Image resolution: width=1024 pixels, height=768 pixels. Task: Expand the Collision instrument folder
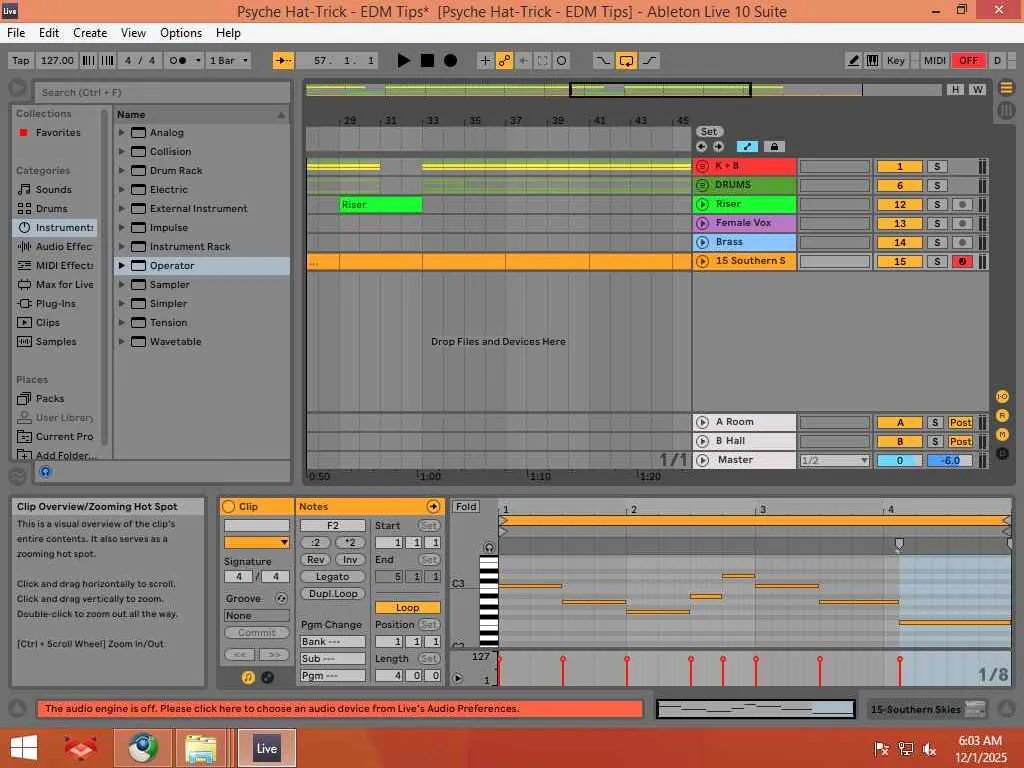click(121, 152)
